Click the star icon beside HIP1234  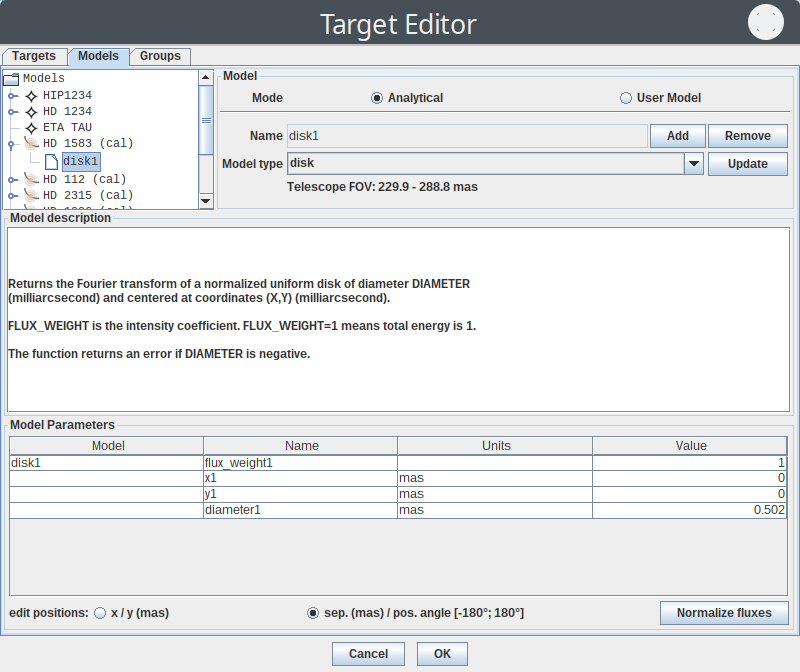pyautogui.click(x=31, y=95)
